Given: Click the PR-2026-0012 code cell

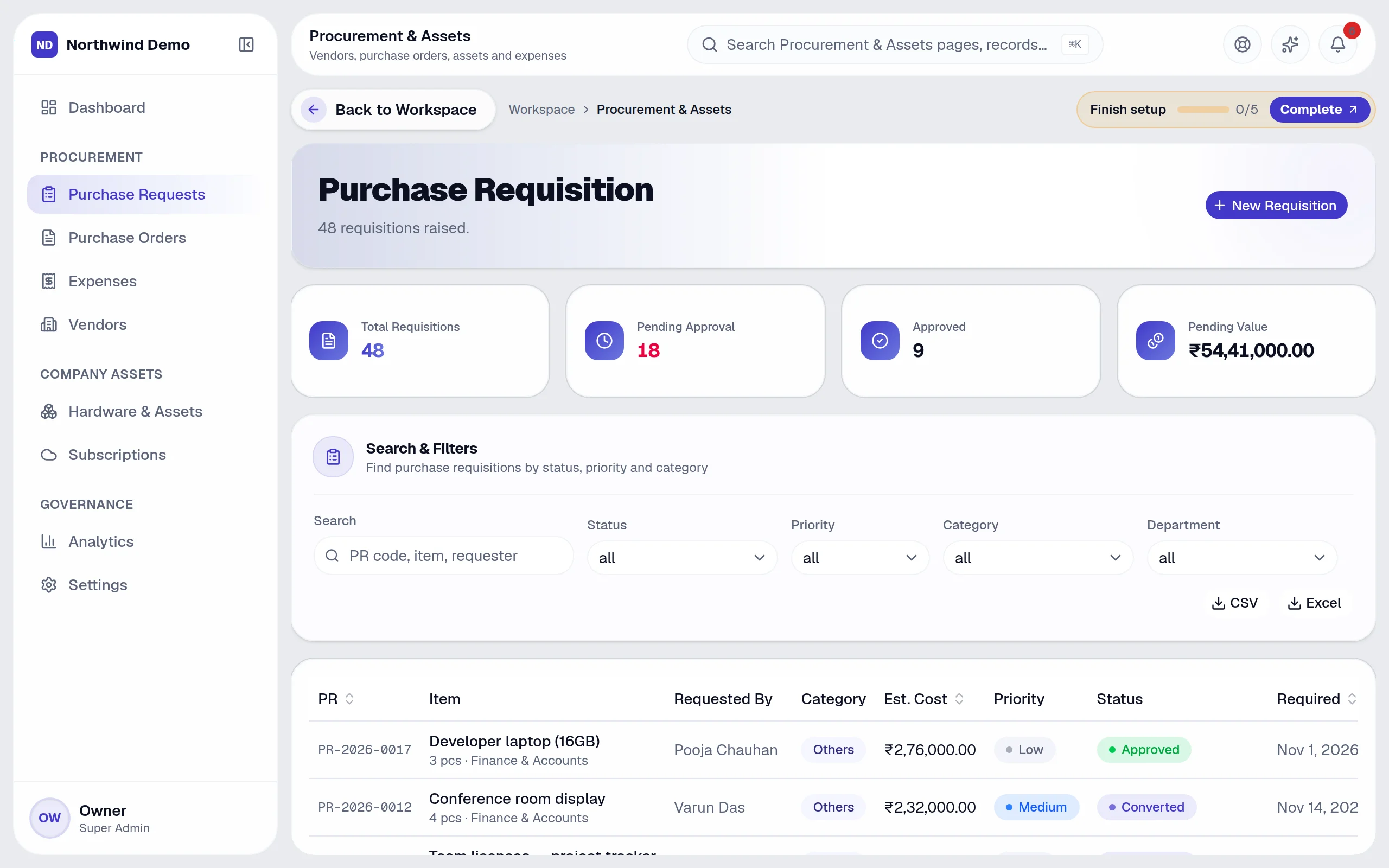Looking at the screenshot, I should (365, 807).
